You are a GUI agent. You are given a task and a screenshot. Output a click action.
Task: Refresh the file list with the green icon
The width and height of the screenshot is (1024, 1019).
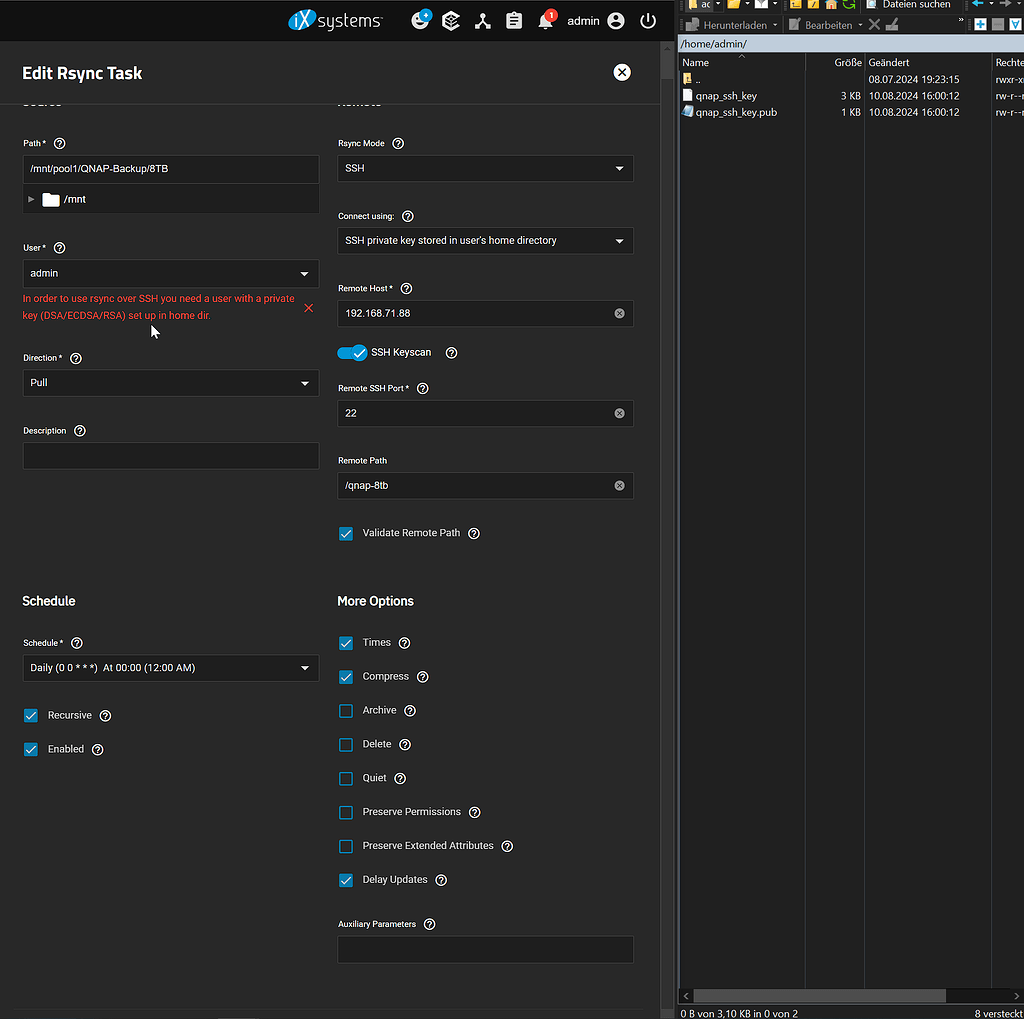pos(847,5)
